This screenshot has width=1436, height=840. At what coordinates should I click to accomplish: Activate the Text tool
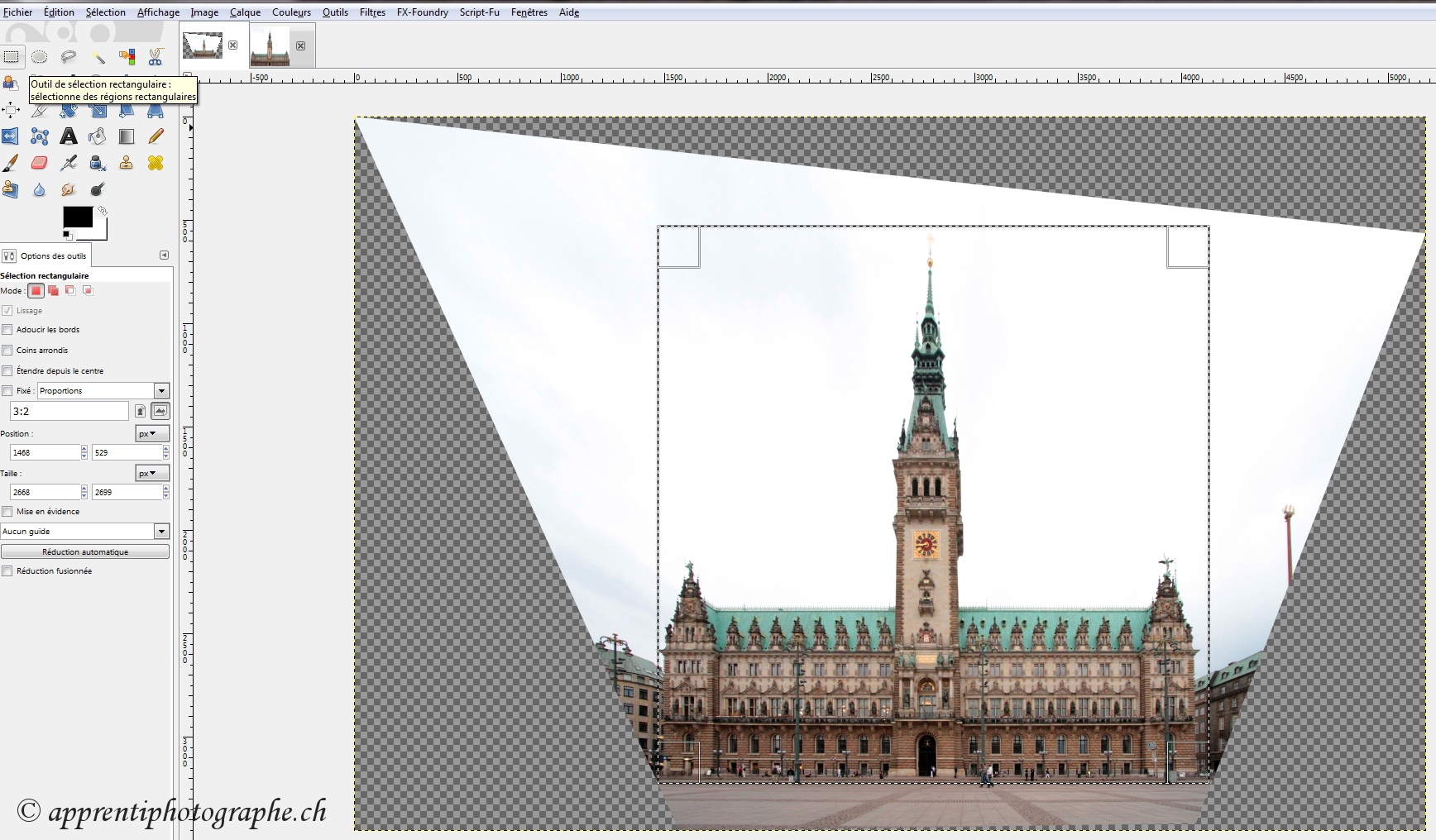pyautogui.click(x=69, y=136)
